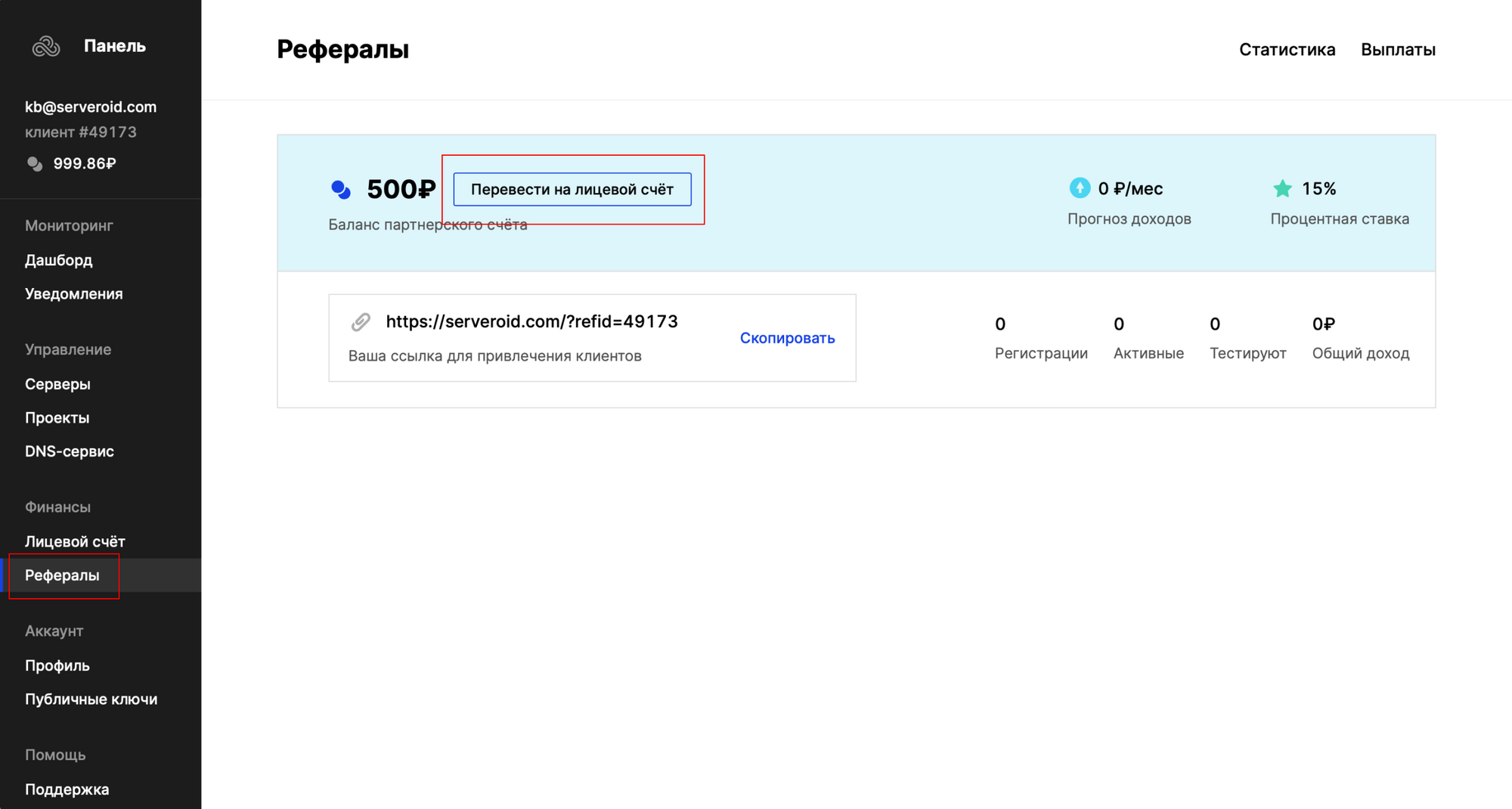Click the arrow icon beside 0 ₽/мес
1512x809 pixels.
[1080, 188]
